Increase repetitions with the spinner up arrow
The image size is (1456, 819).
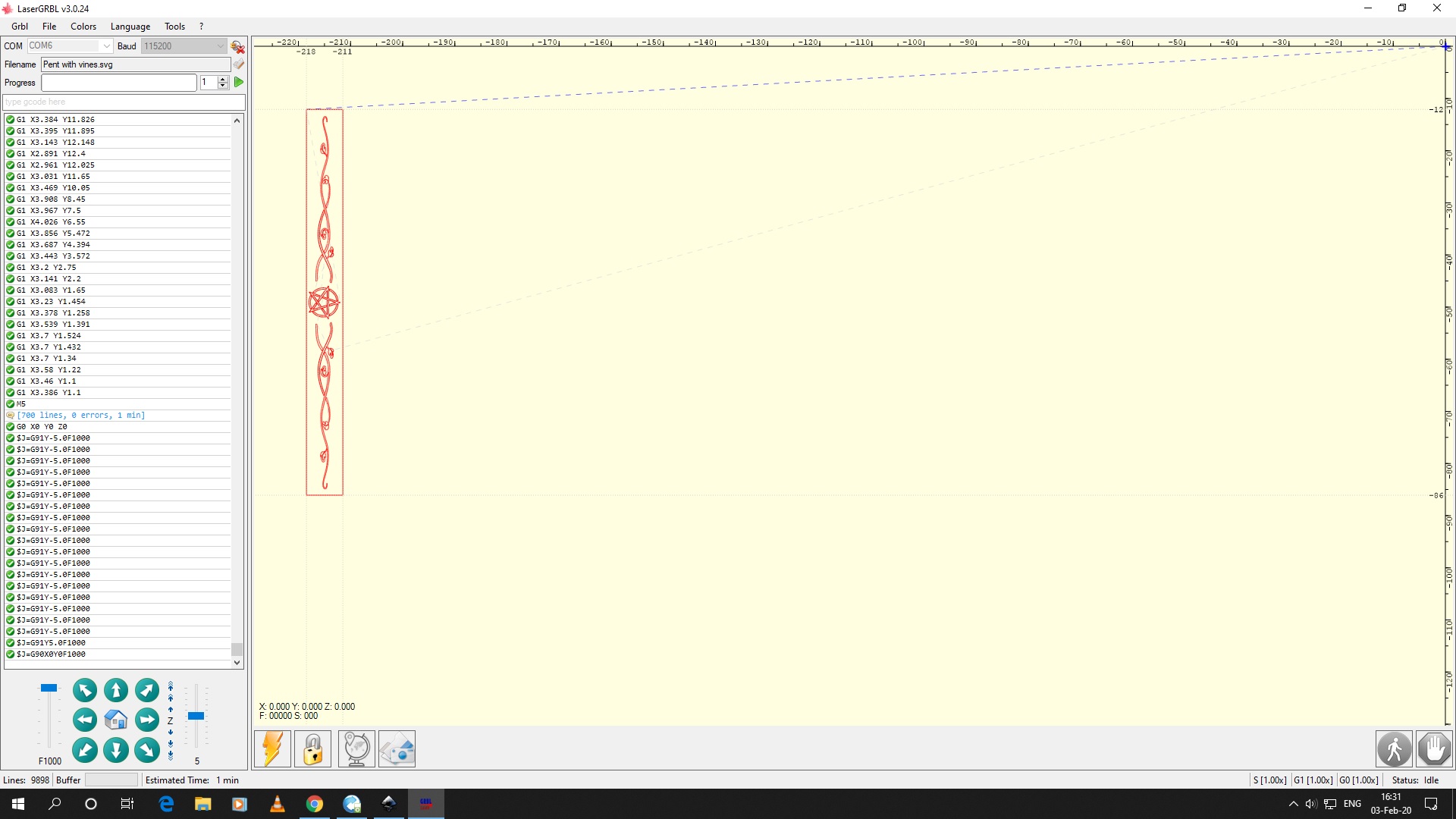pyautogui.click(x=222, y=79)
